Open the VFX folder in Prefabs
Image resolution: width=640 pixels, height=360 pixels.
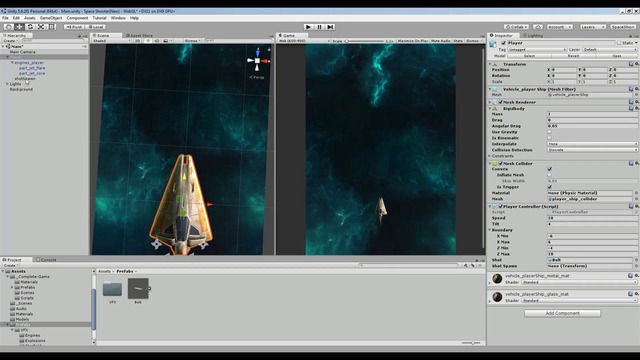pyautogui.click(x=112, y=289)
